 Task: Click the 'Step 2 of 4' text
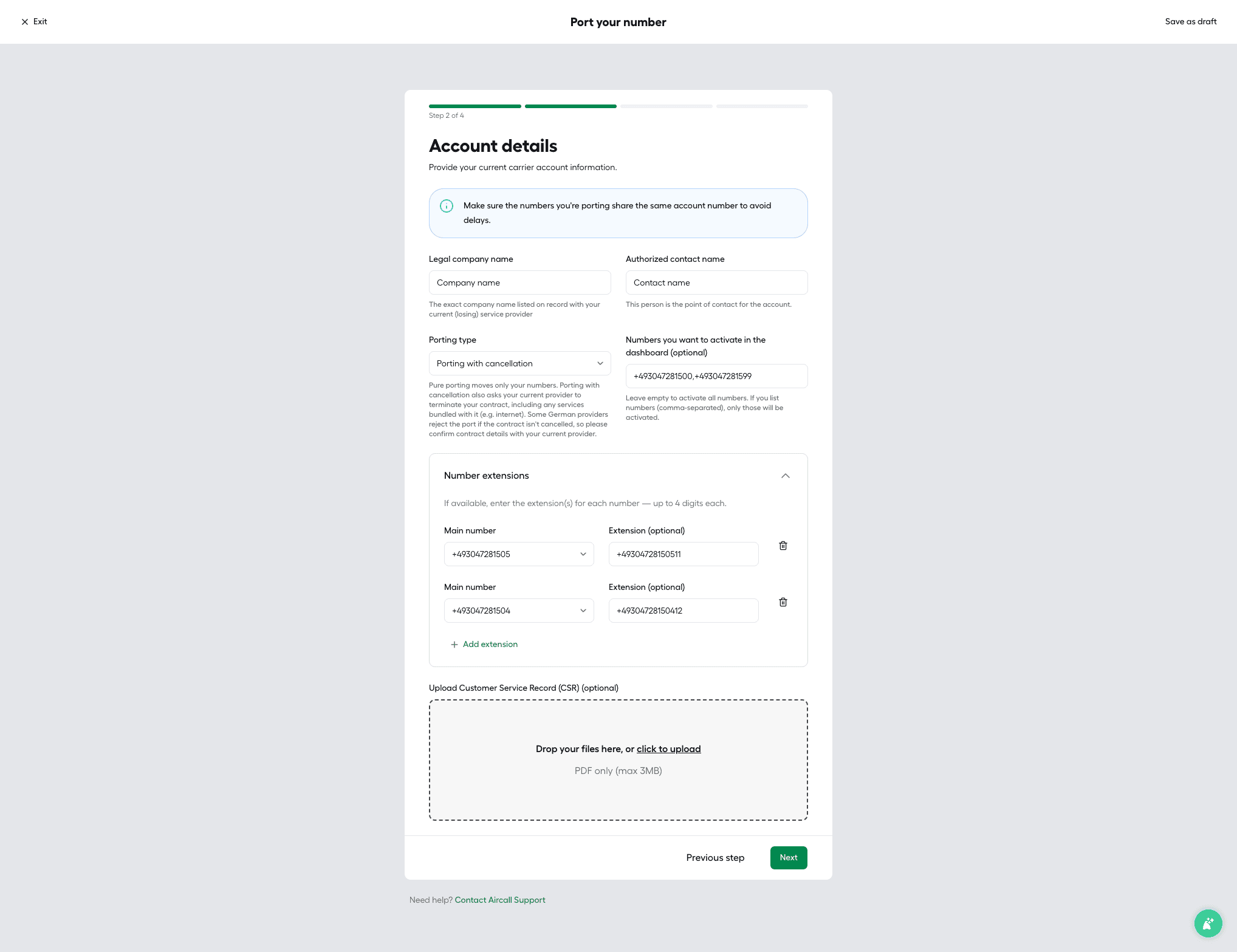[447, 115]
